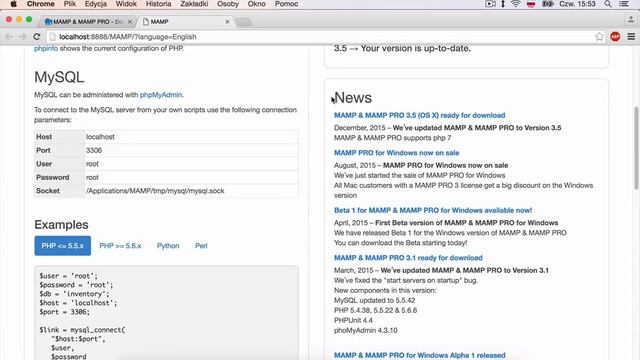Open MAMP & MAMP PRO 3.5 news link
This screenshot has height=360, width=640.
(x=420, y=115)
